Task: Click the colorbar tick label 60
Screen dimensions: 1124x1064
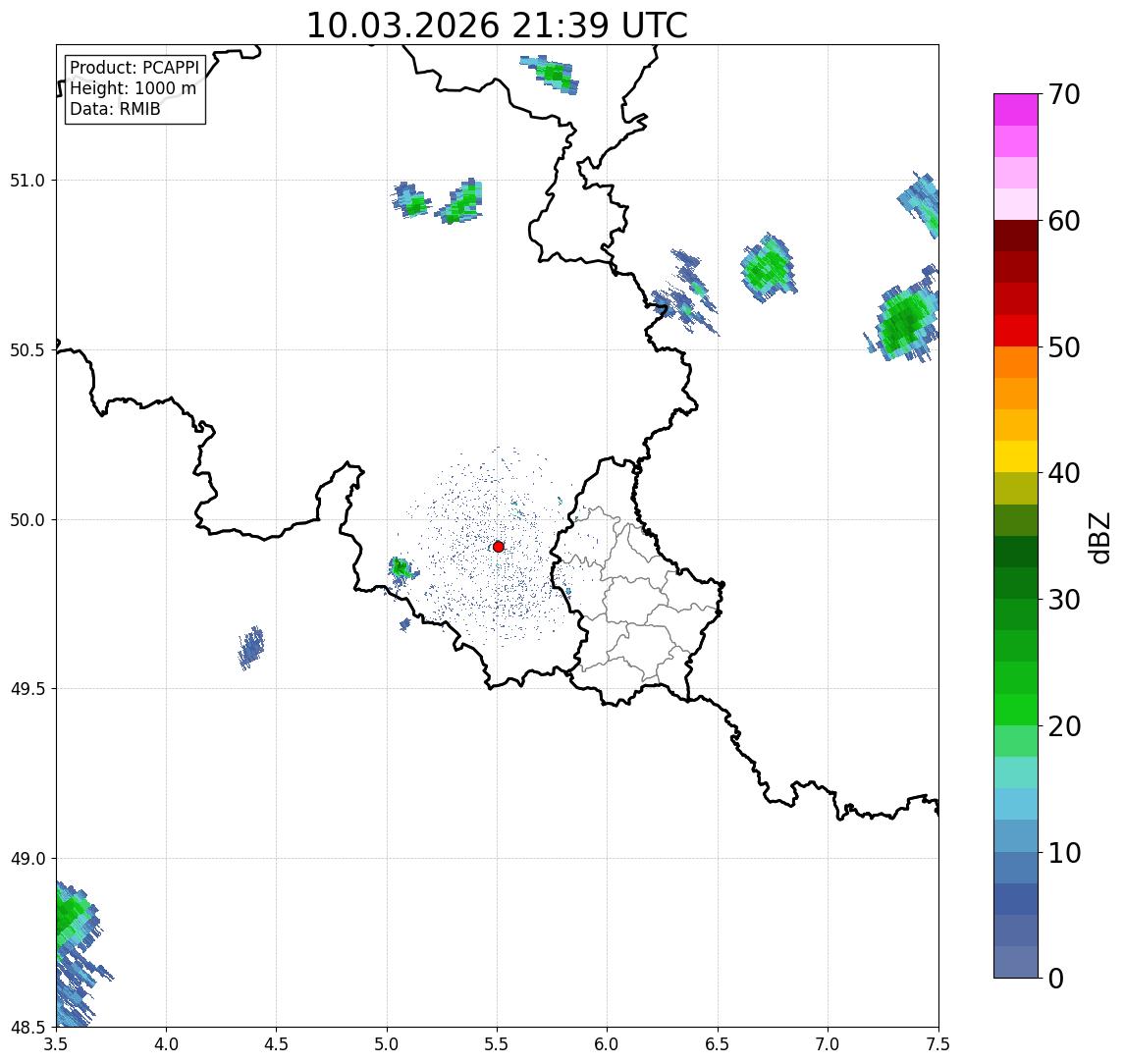Action: pos(1064,222)
